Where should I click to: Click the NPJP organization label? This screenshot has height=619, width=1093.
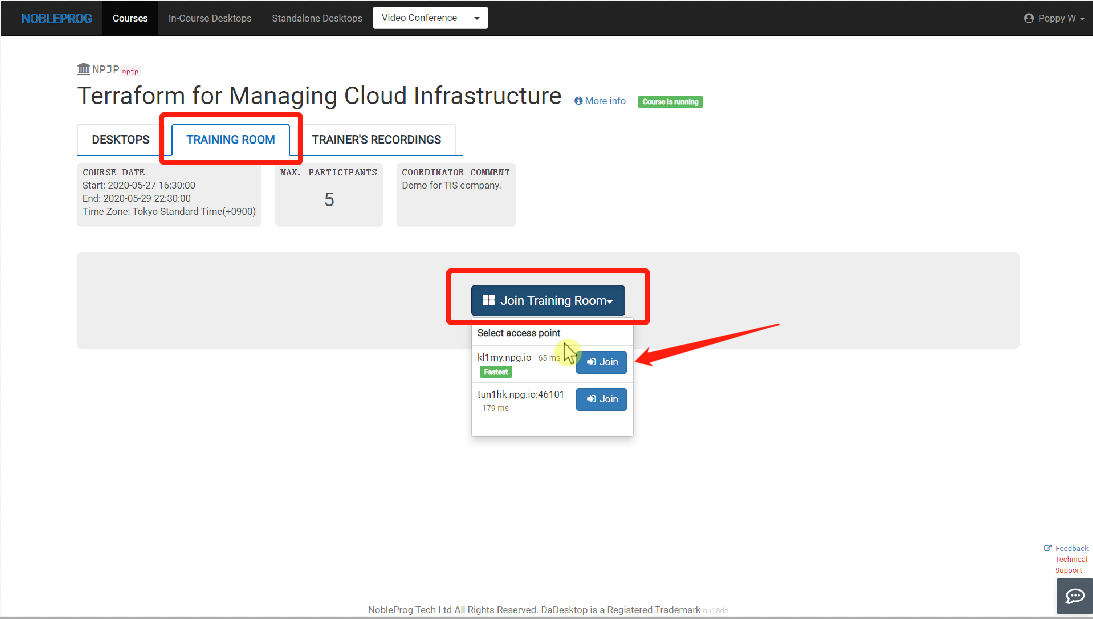click(105, 69)
